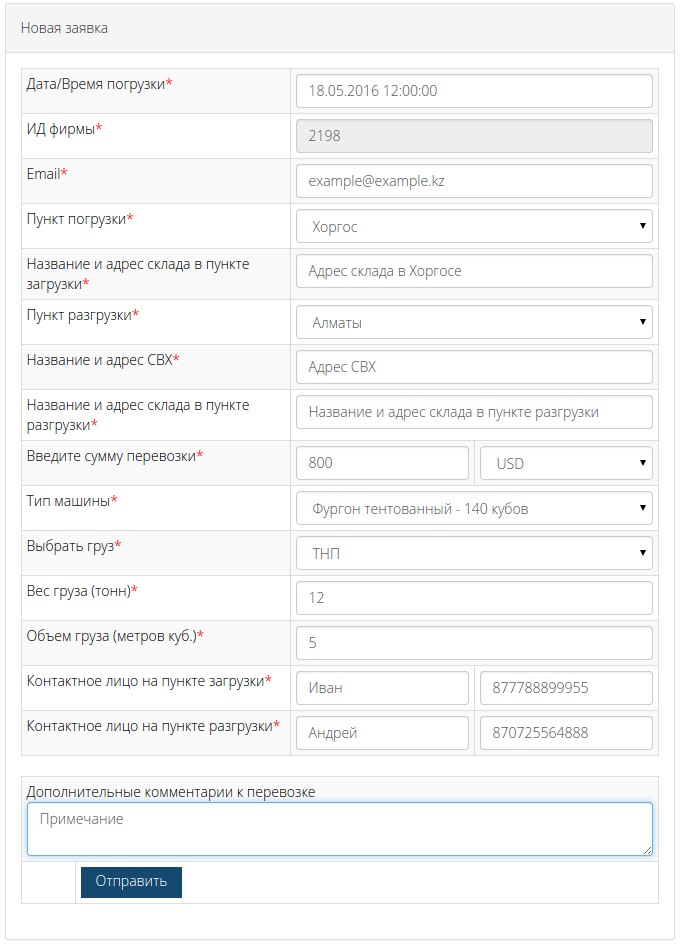The height and width of the screenshot is (947, 680).
Task: Click the Адрес СВХ input field
Action: point(474,367)
